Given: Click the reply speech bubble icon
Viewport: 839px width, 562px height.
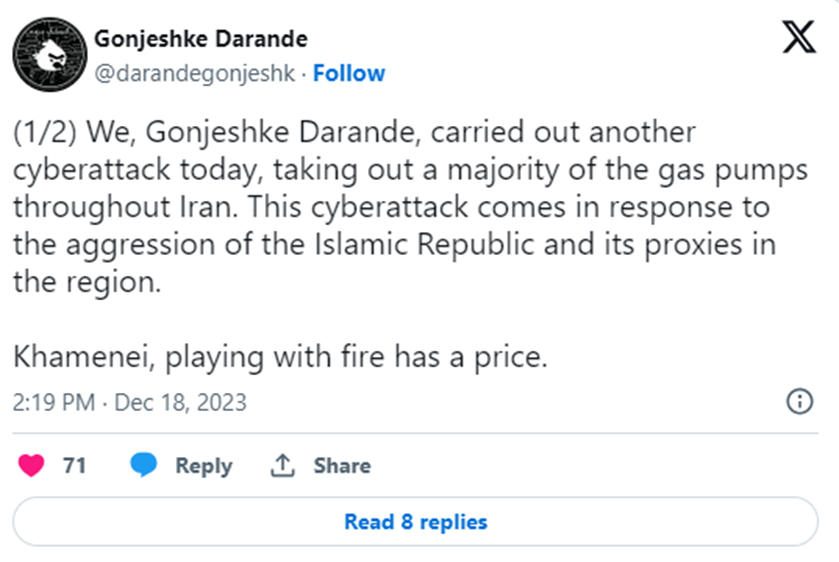Looking at the screenshot, I should (145, 465).
